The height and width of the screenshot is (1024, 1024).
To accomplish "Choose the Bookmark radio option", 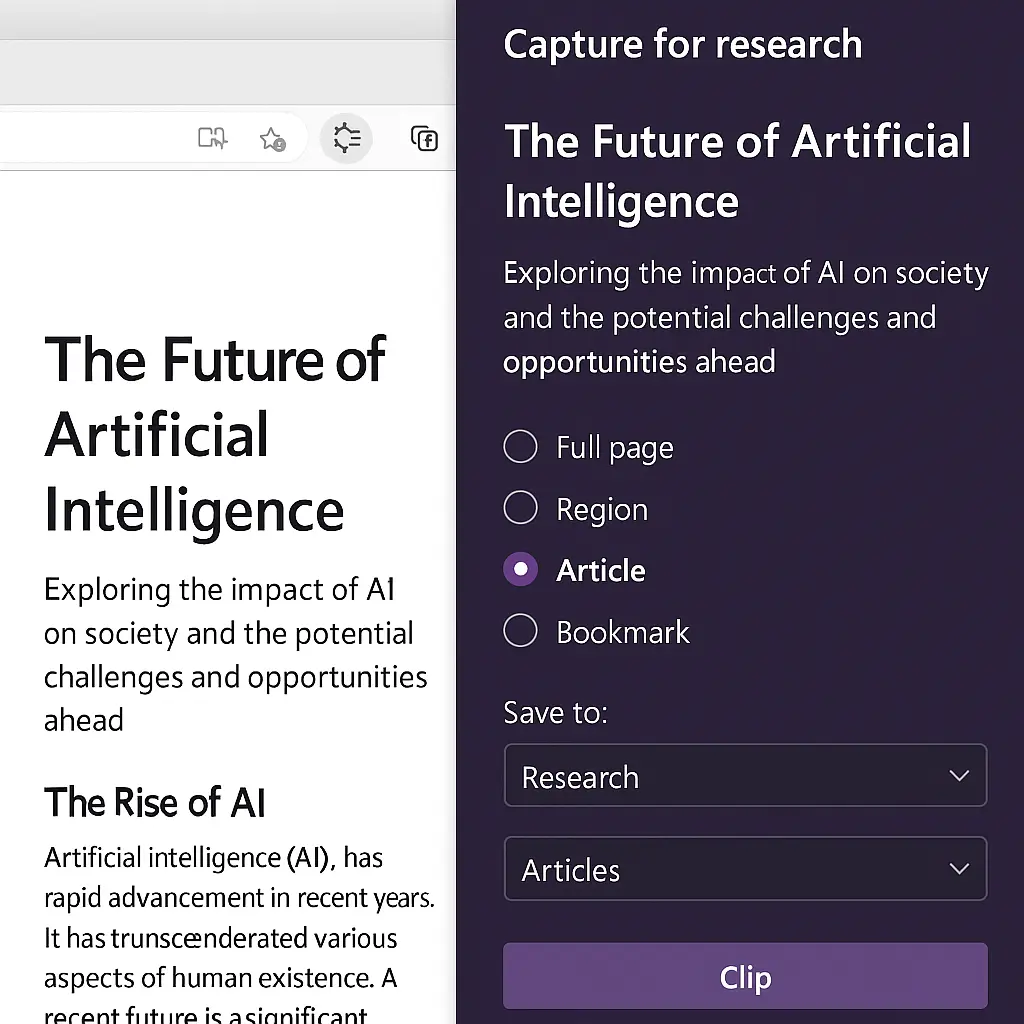I will point(520,630).
